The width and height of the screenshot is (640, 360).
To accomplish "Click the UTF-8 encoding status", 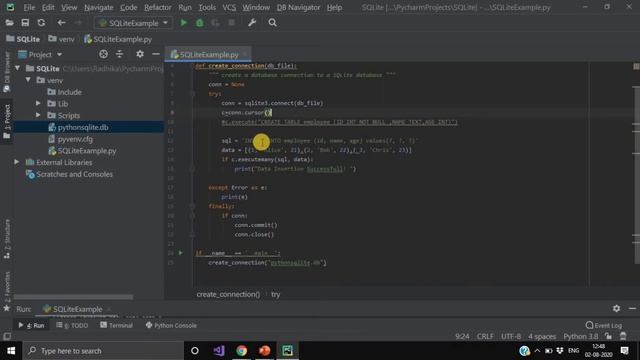I will pyautogui.click(x=511, y=336).
